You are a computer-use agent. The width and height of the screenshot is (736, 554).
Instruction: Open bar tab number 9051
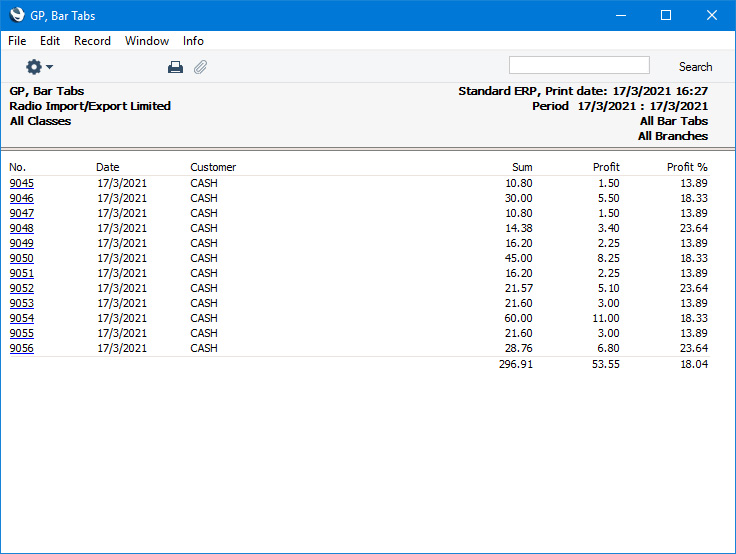[22, 273]
